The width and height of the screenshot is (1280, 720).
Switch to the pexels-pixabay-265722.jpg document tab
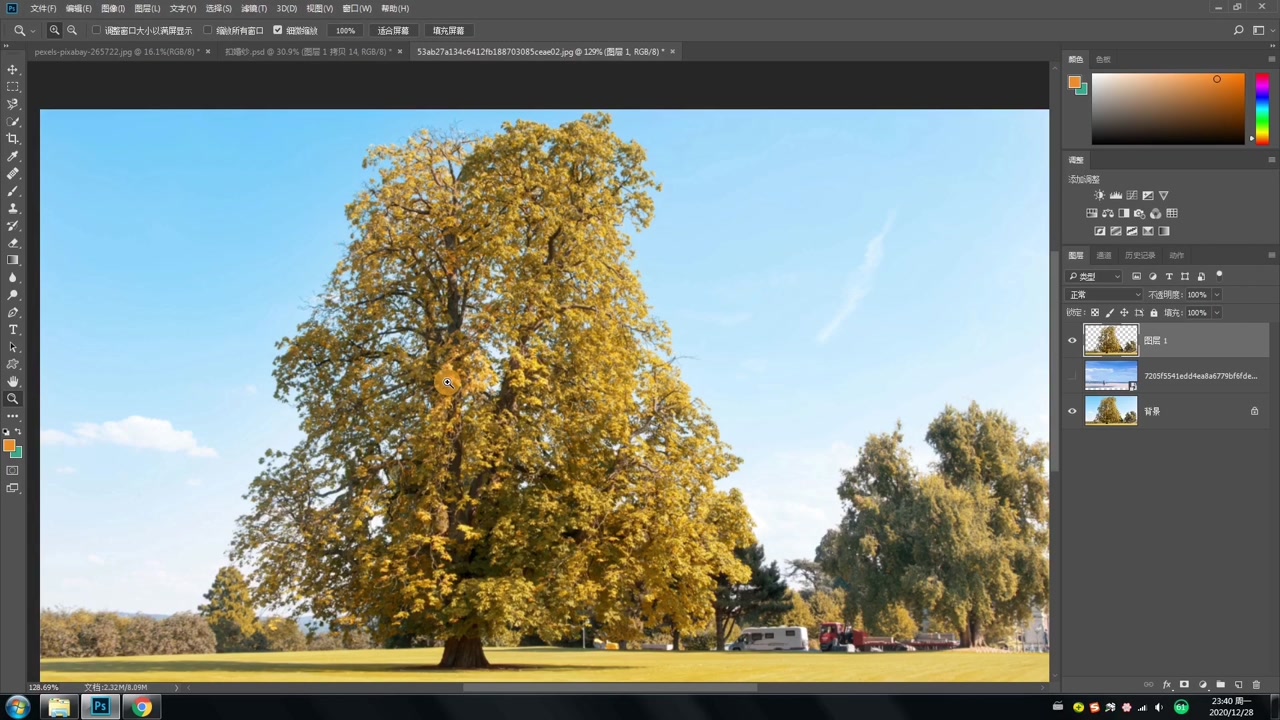click(x=117, y=51)
